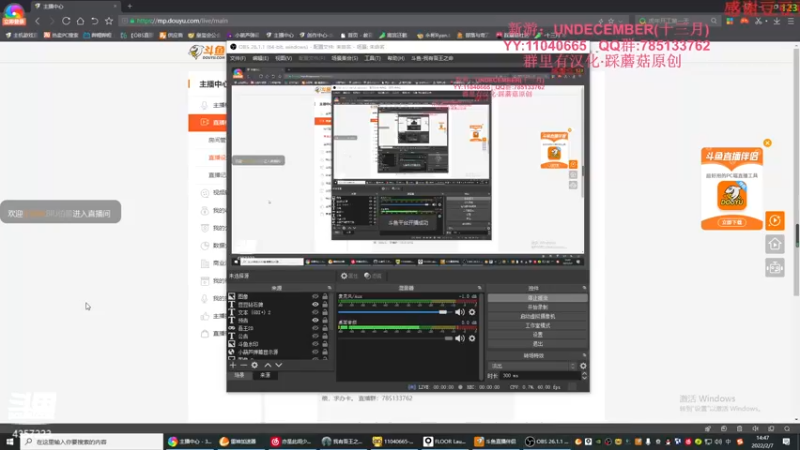Open OBS 设置 settings button

pyautogui.click(x=538, y=335)
